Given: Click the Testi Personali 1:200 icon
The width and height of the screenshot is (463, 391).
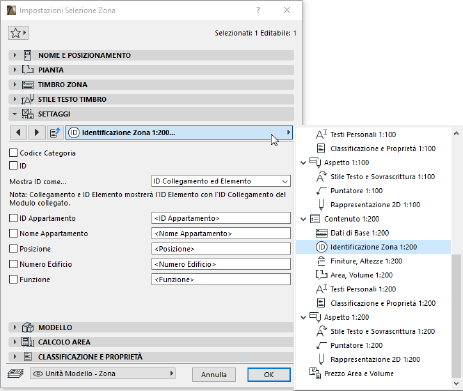Looking at the screenshot, I should pyautogui.click(x=321, y=289).
